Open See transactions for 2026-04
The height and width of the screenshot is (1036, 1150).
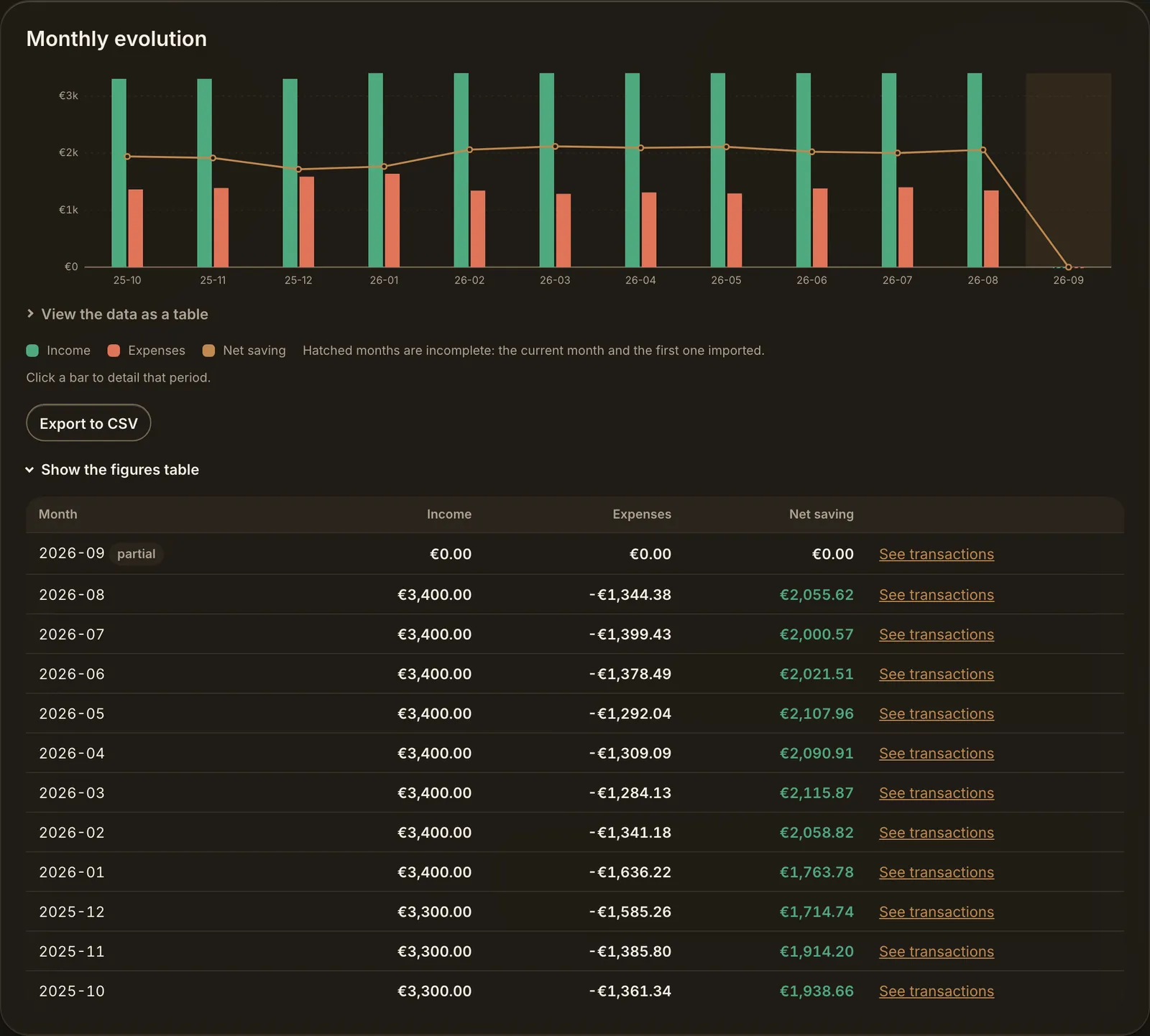pyautogui.click(x=937, y=753)
